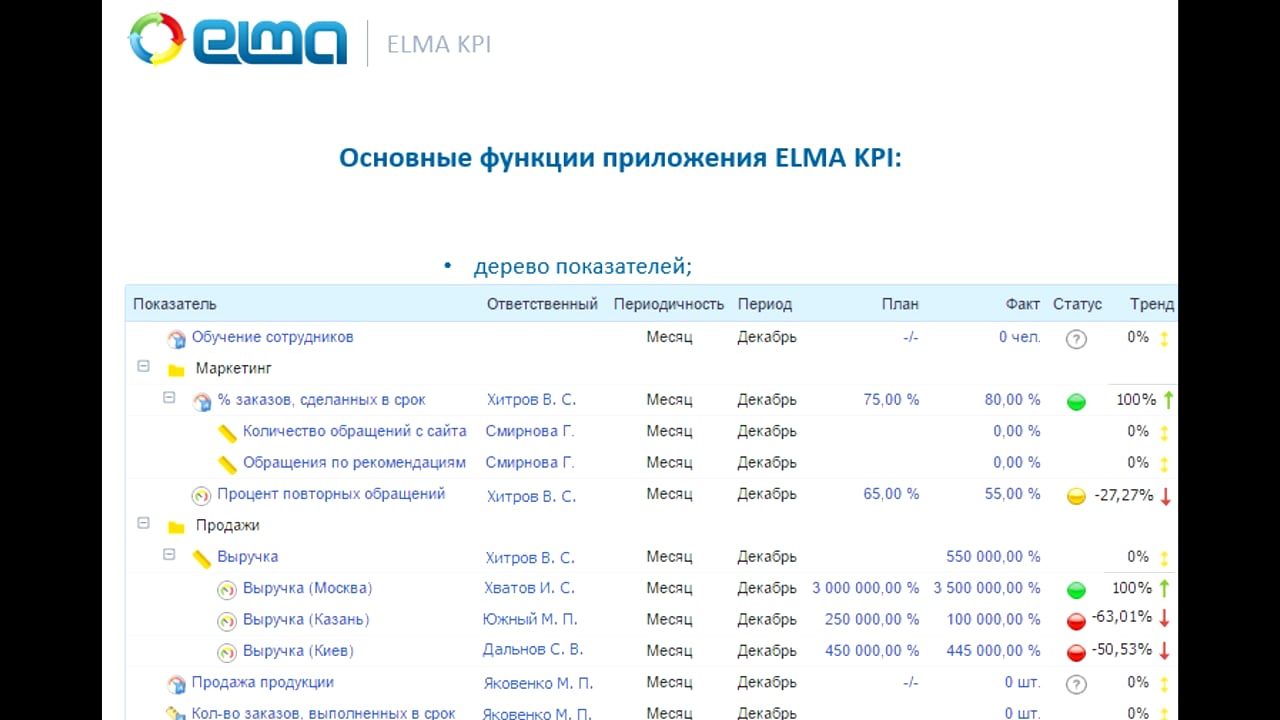Click ELMA KPI title text

pyautogui.click(x=439, y=45)
